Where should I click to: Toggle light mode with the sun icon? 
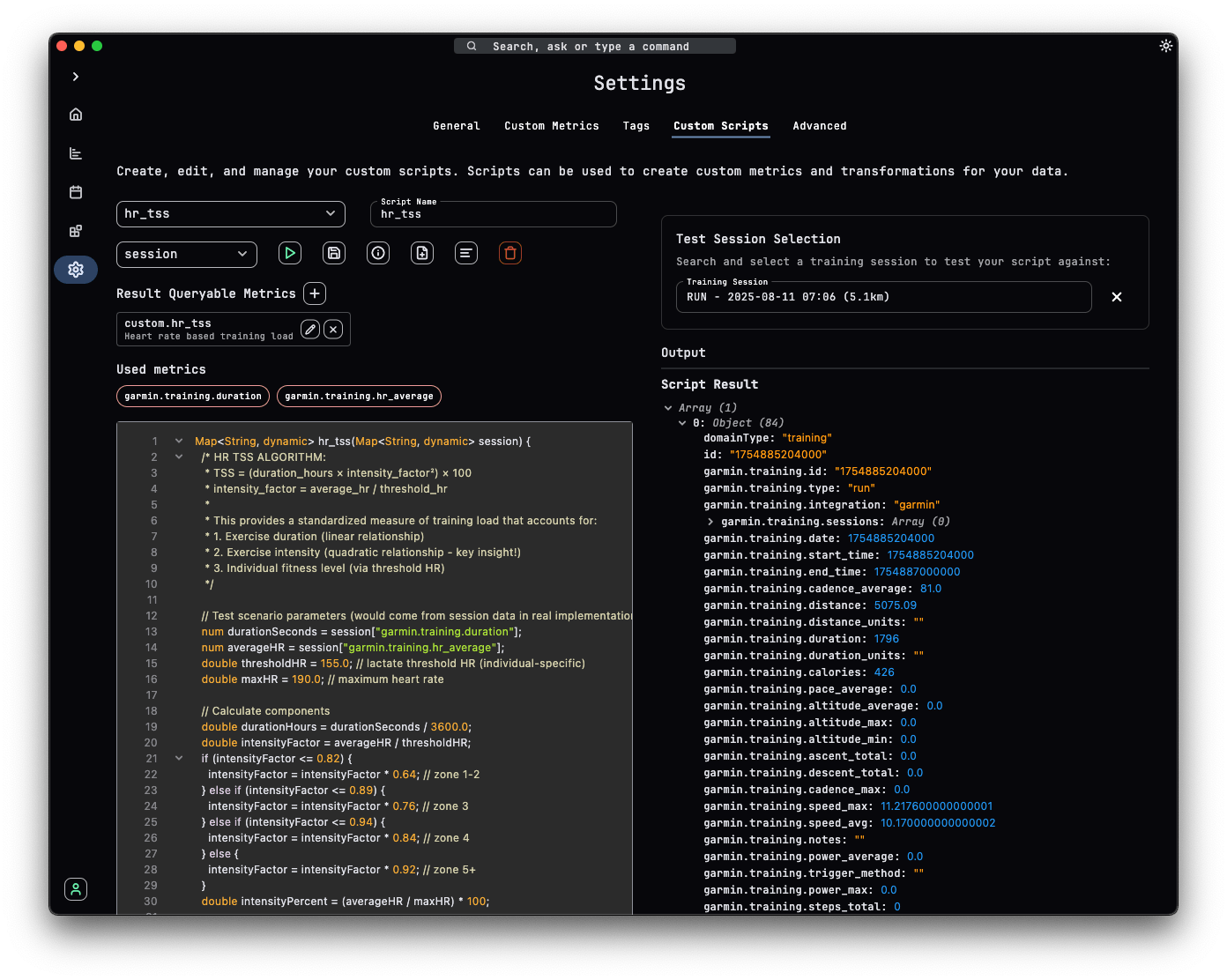(x=1165, y=45)
